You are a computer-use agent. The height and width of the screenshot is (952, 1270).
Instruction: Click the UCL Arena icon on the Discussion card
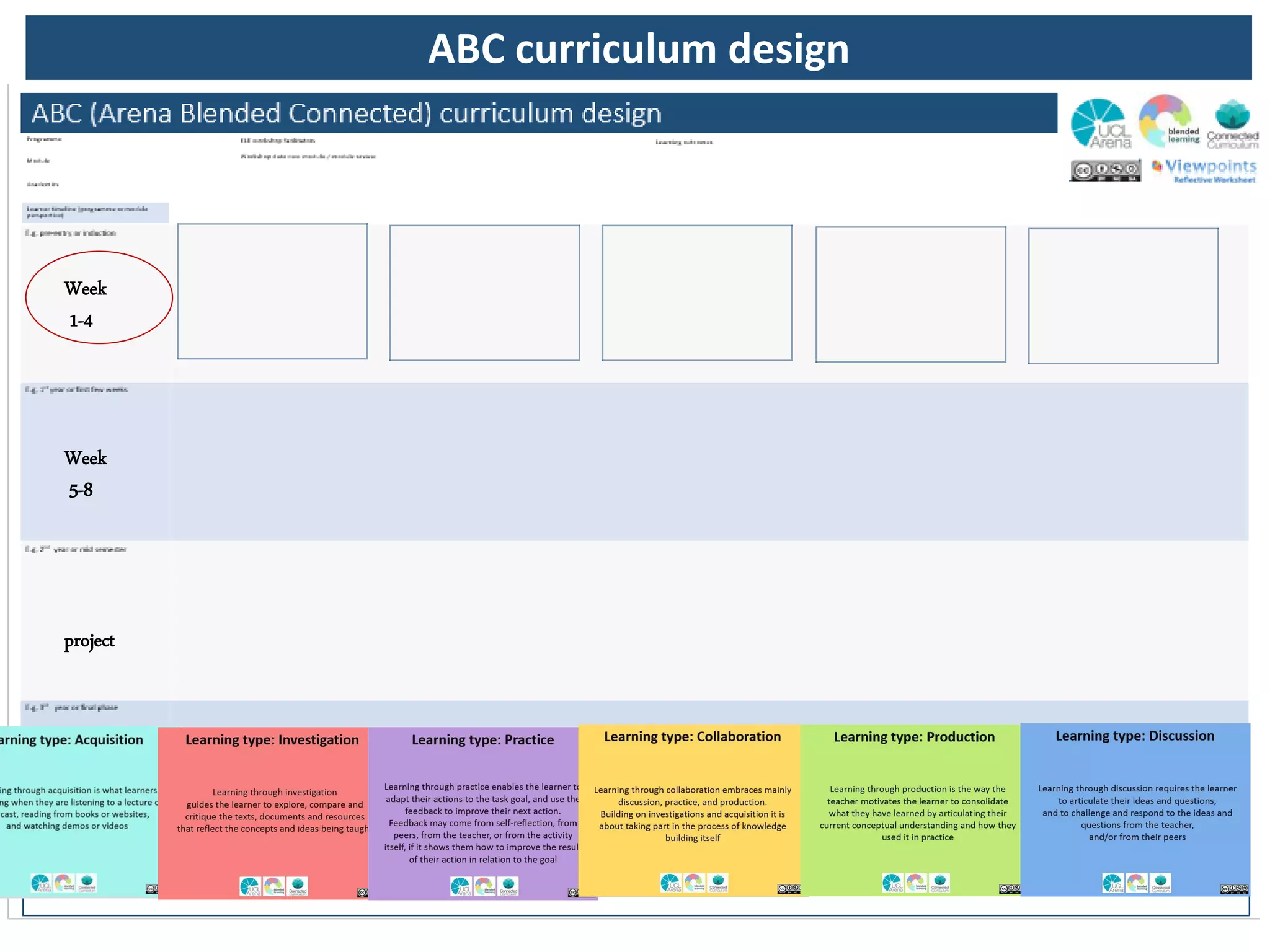point(1112,883)
